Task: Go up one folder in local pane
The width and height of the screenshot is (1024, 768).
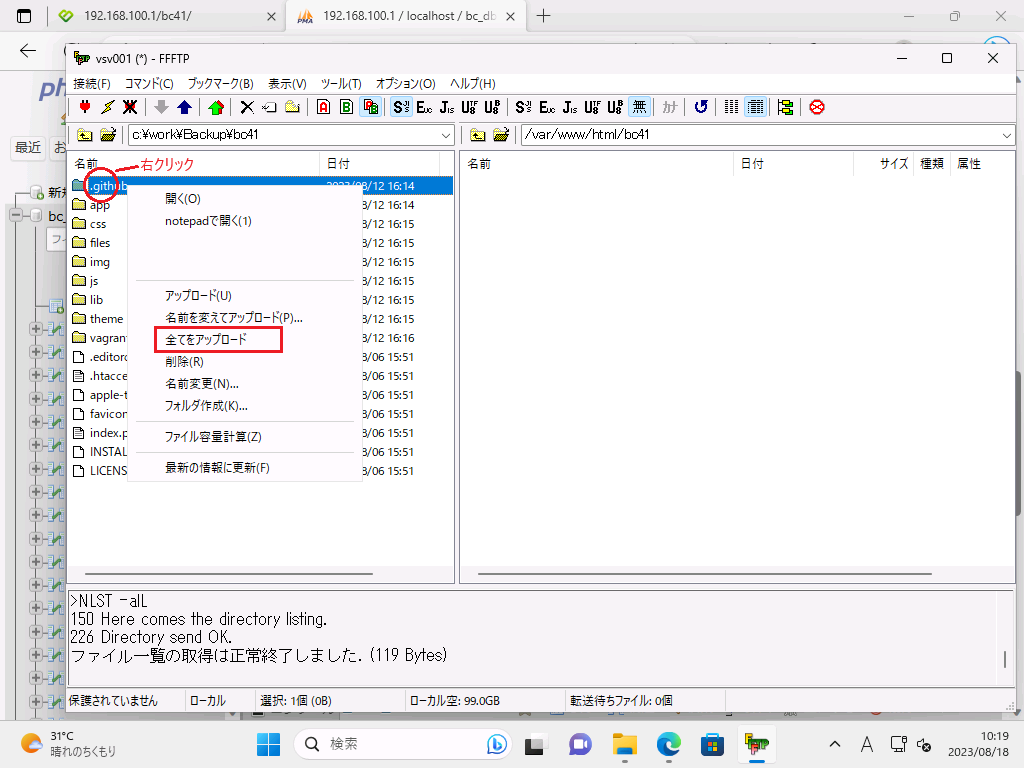Action: point(85,135)
